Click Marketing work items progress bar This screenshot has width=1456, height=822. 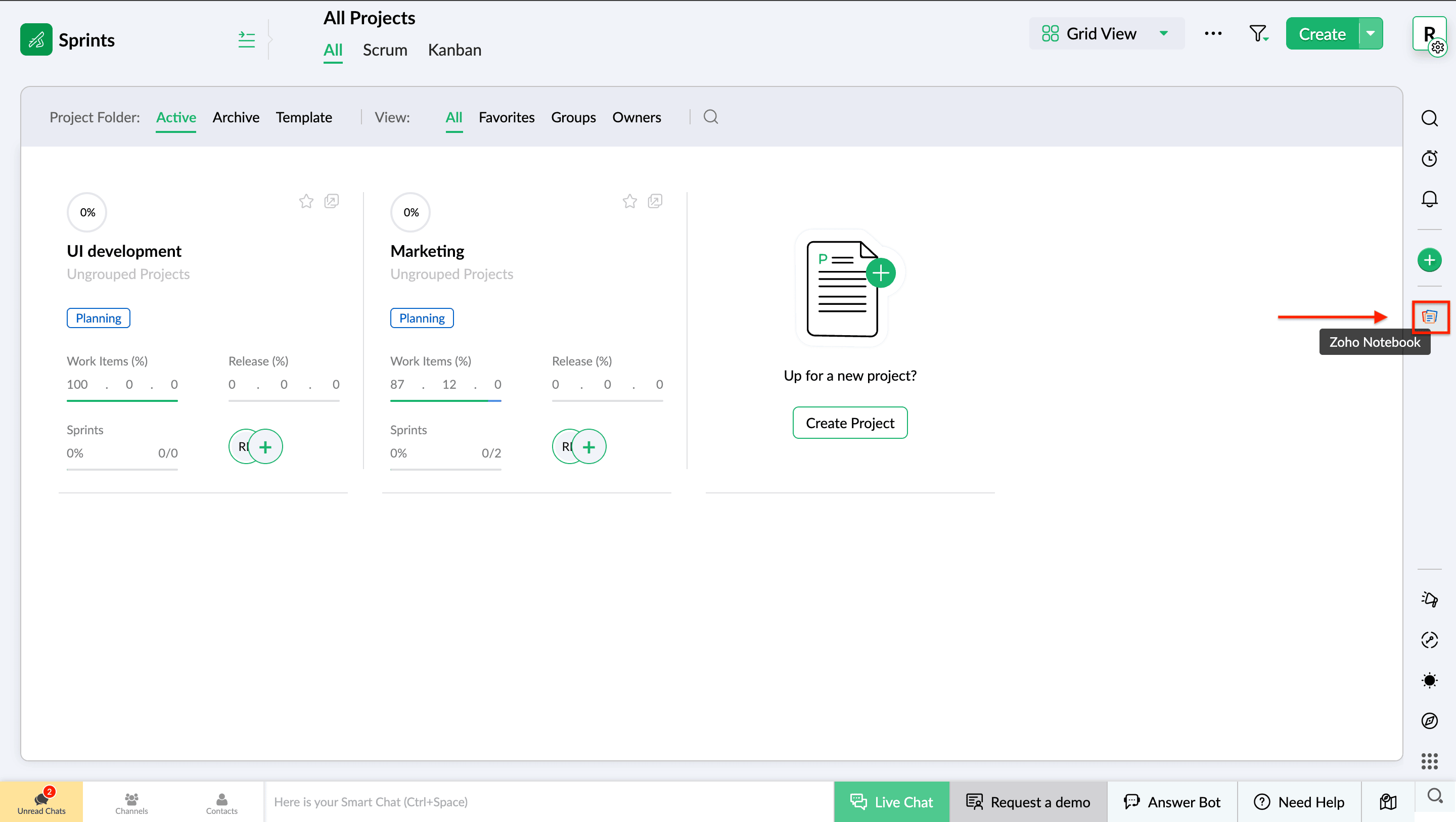coord(445,401)
